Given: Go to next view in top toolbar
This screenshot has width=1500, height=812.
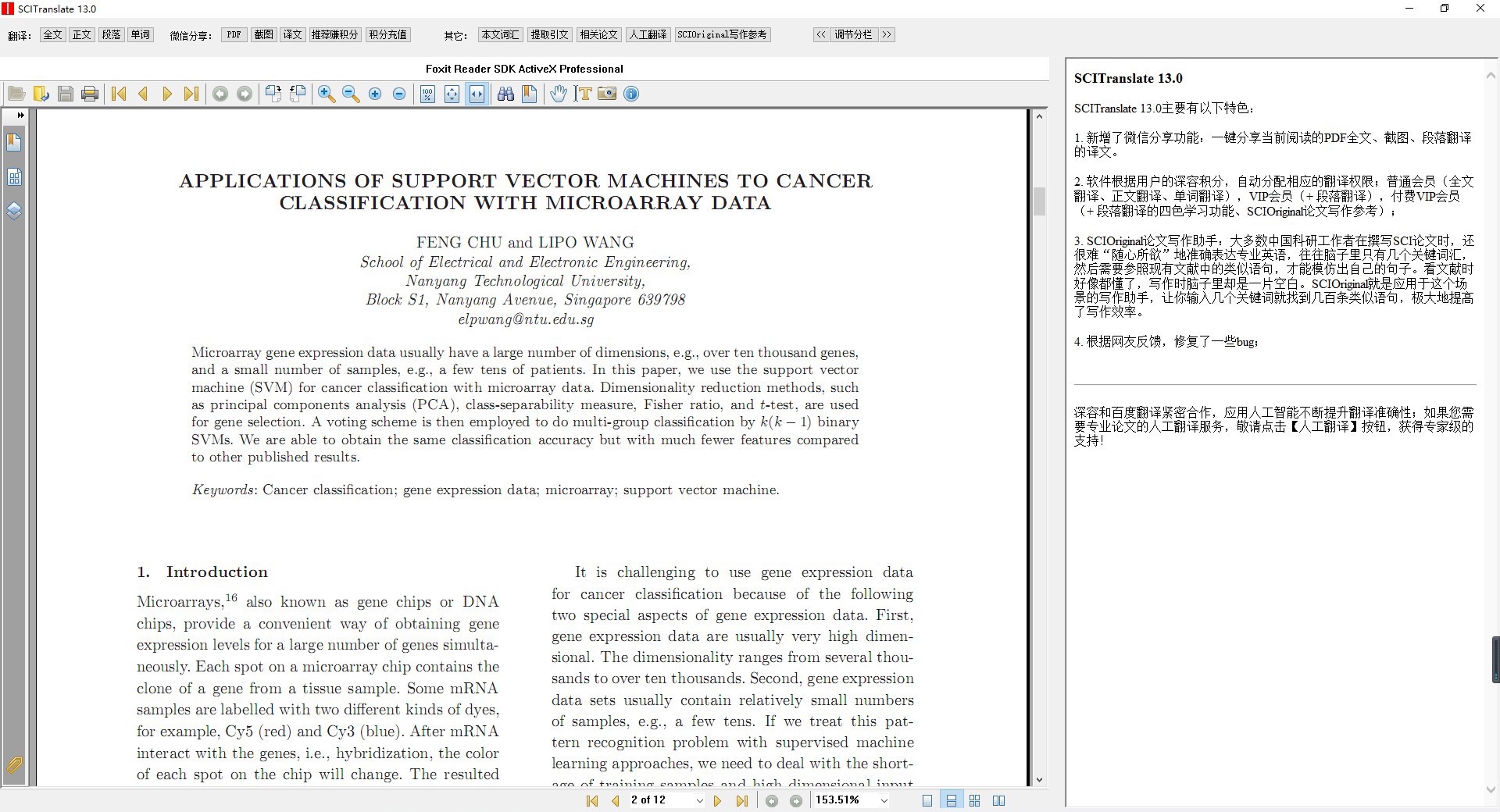Looking at the screenshot, I should [245, 94].
